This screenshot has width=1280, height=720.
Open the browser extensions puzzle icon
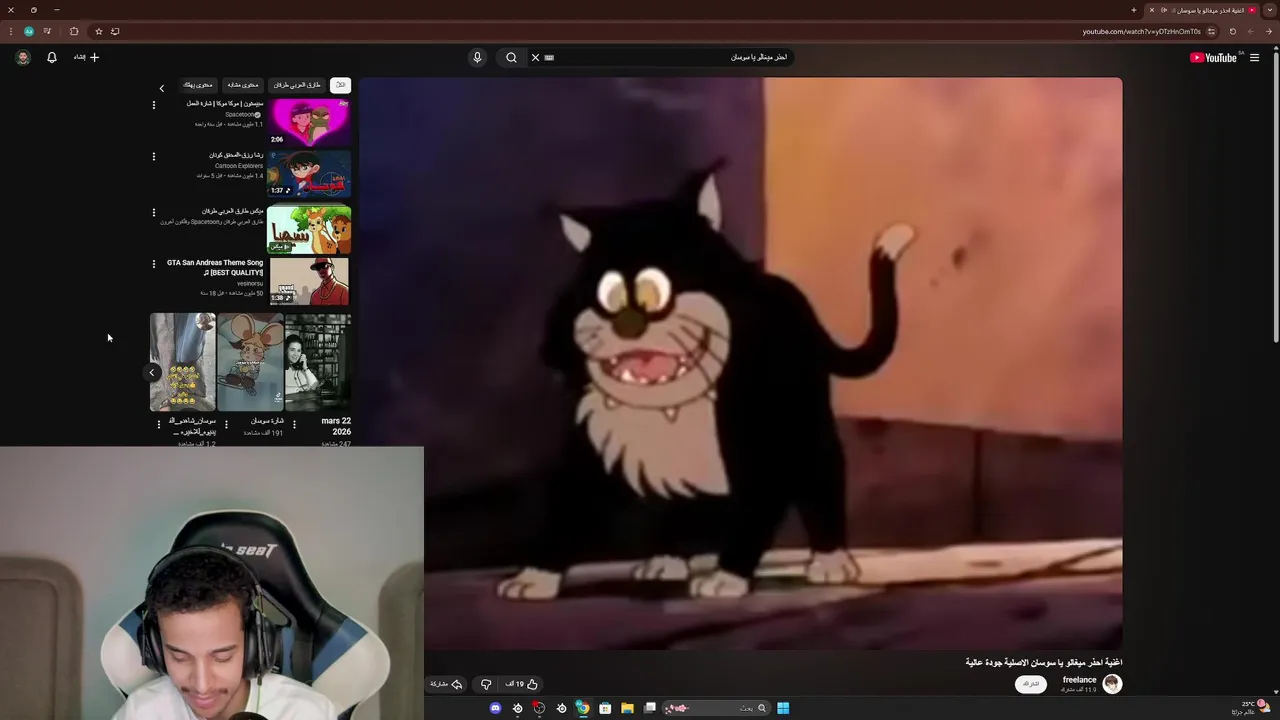74,31
